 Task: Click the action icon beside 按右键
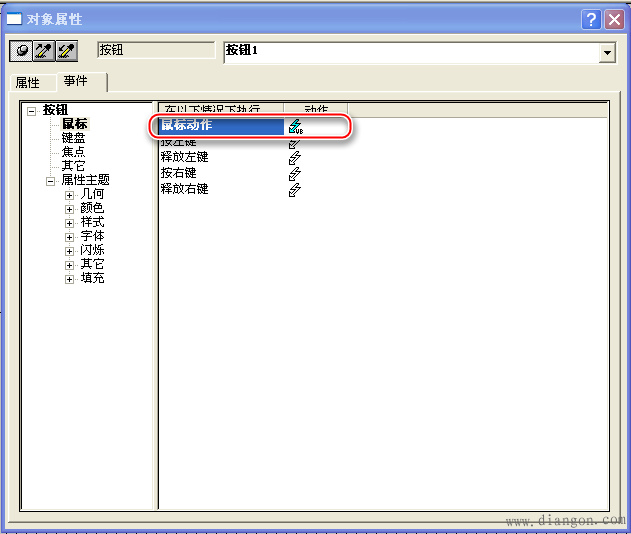(x=294, y=174)
